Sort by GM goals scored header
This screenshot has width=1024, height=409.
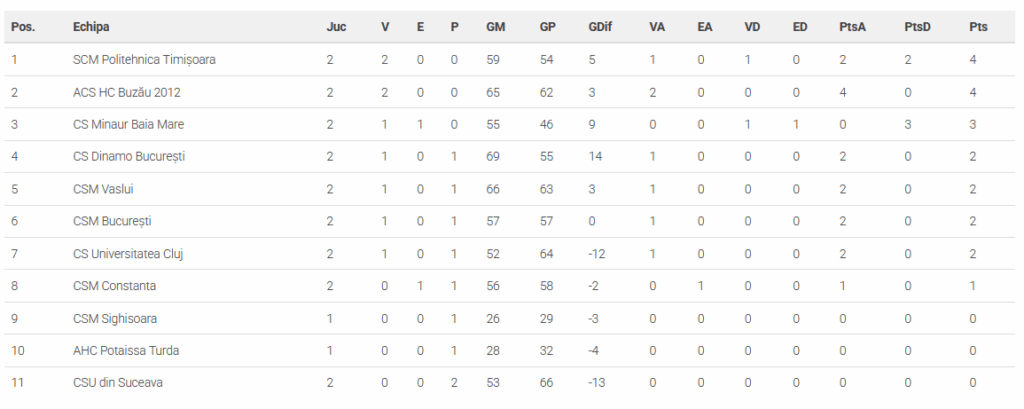click(495, 27)
